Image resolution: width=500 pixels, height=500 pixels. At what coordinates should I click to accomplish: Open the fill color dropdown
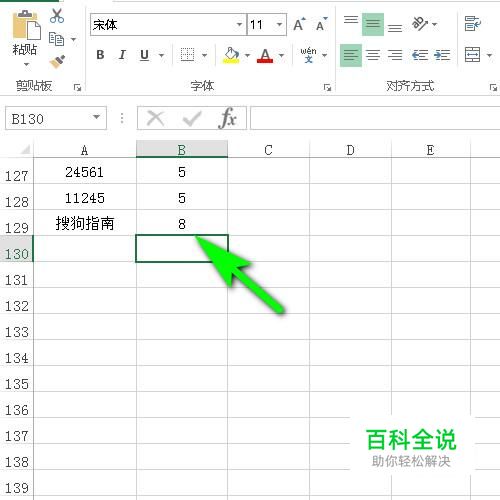pyautogui.click(x=247, y=55)
